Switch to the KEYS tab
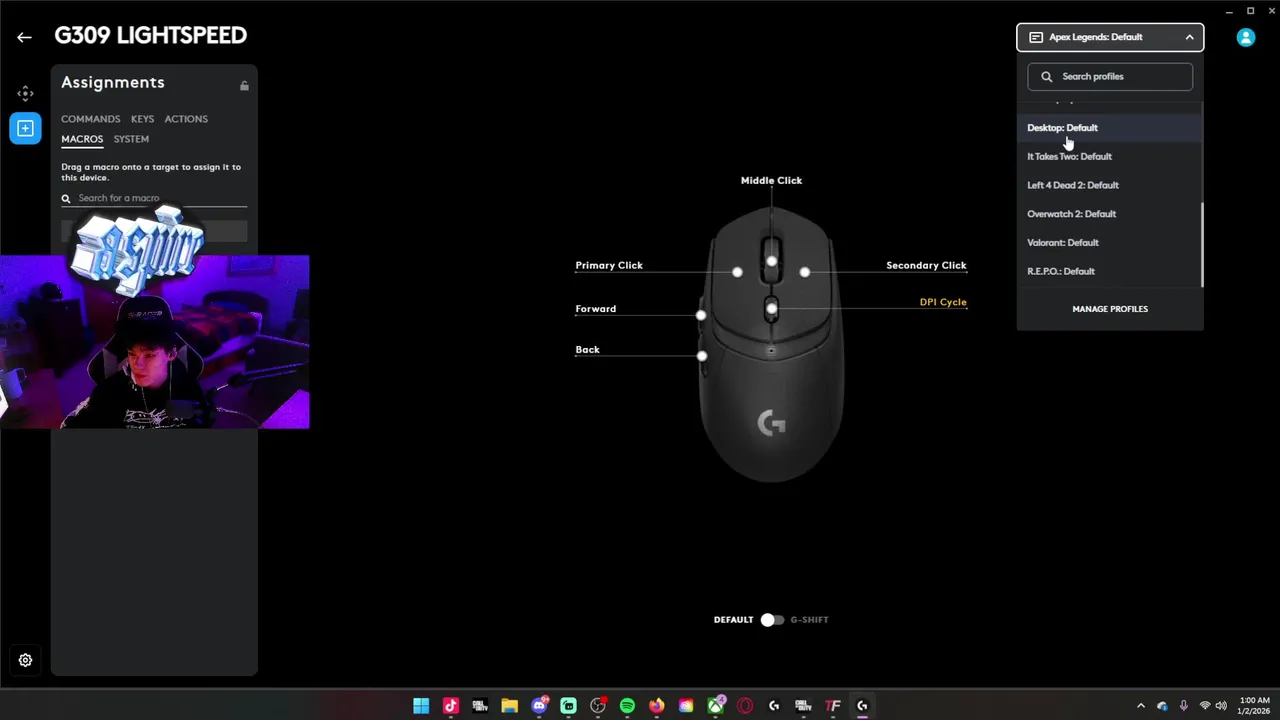Screen dimensions: 1280x720 (x=142, y=119)
